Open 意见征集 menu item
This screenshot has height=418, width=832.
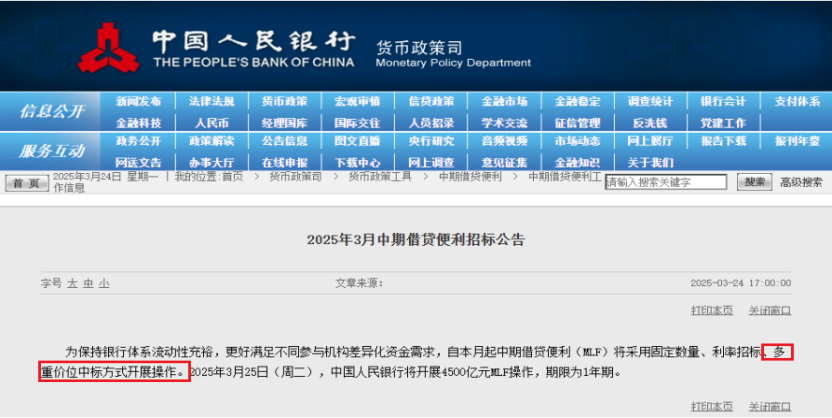click(x=504, y=163)
